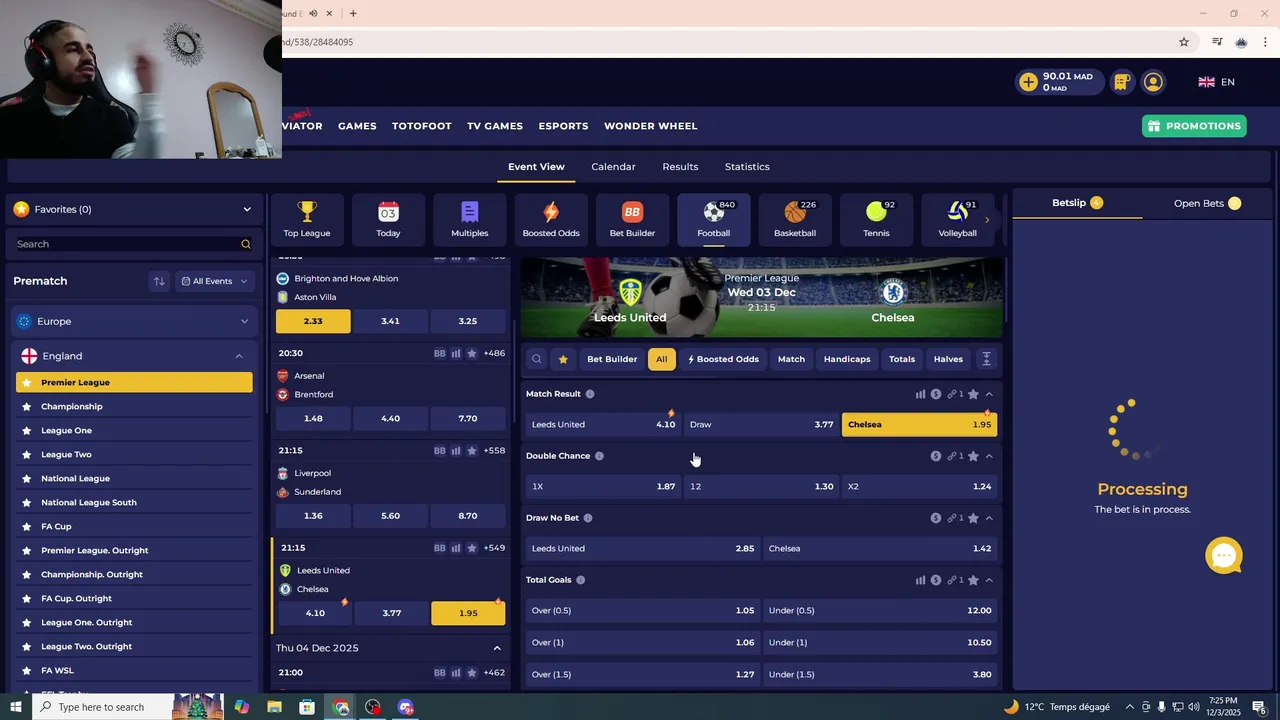
Task: Open the EN language selector
Action: 1217,82
